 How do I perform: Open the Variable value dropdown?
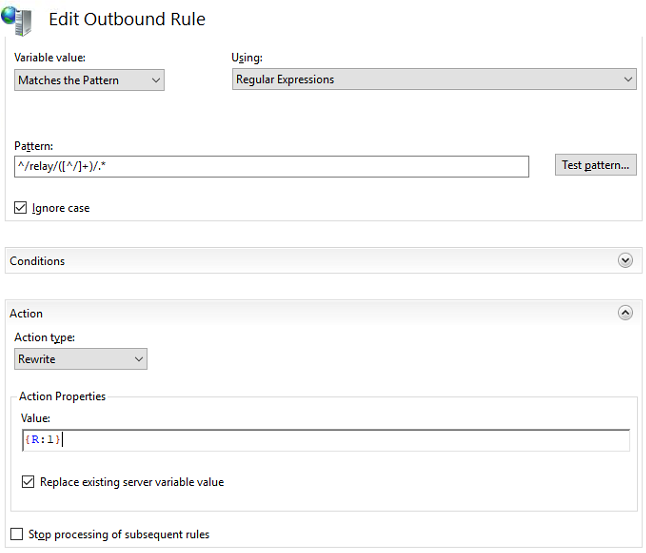coord(89,81)
